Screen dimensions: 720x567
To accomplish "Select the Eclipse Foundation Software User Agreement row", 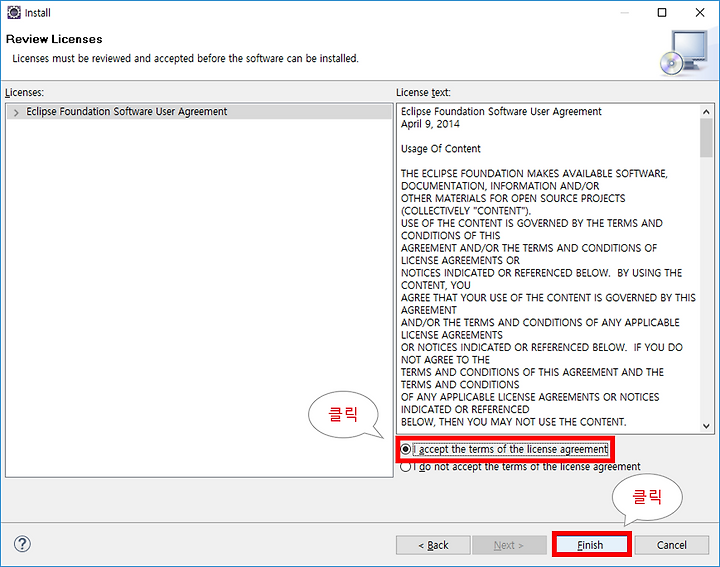I will (199, 112).
